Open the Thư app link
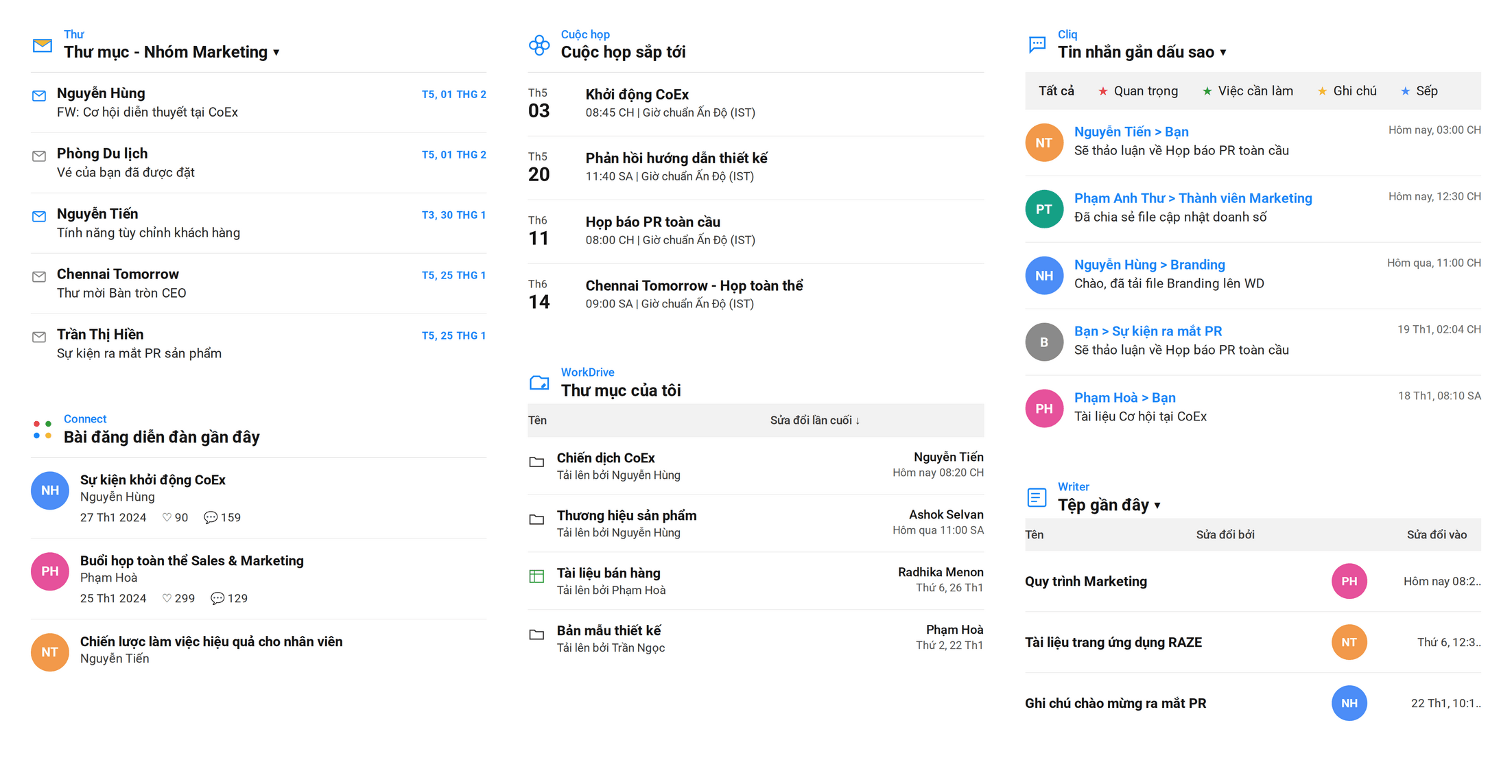The height and width of the screenshot is (784, 1512). (x=74, y=34)
